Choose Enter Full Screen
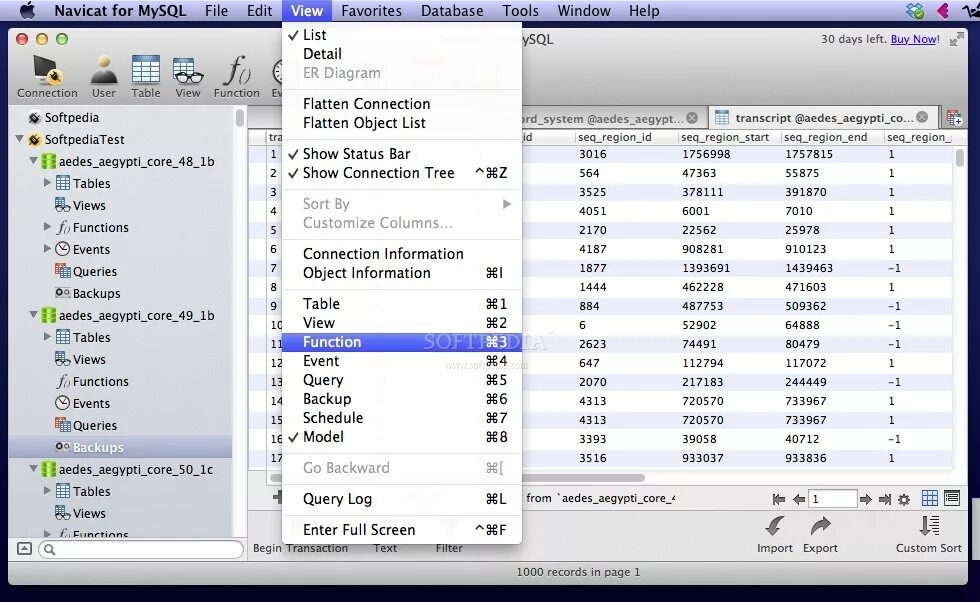Viewport: 980px width, 602px height. click(402, 530)
